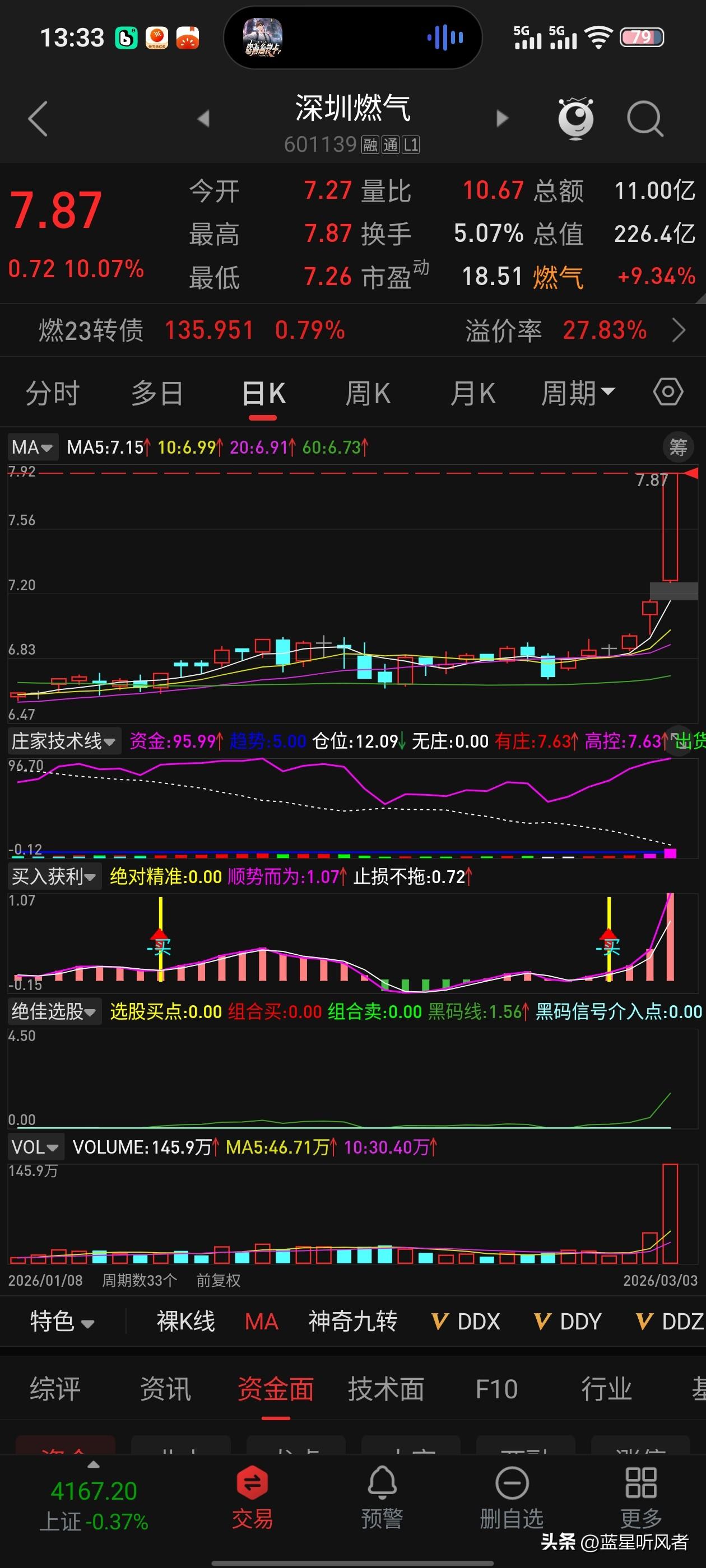Open the 燃气 sector link
The image size is (706, 1568).
[558, 277]
